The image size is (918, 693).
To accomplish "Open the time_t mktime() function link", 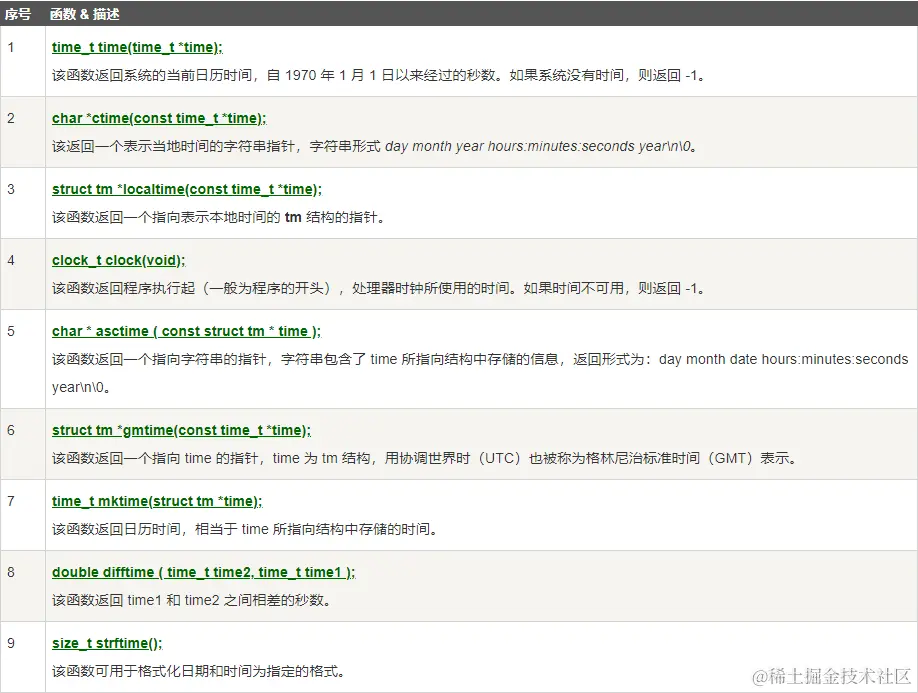I will pyautogui.click(x=156, y=501).
